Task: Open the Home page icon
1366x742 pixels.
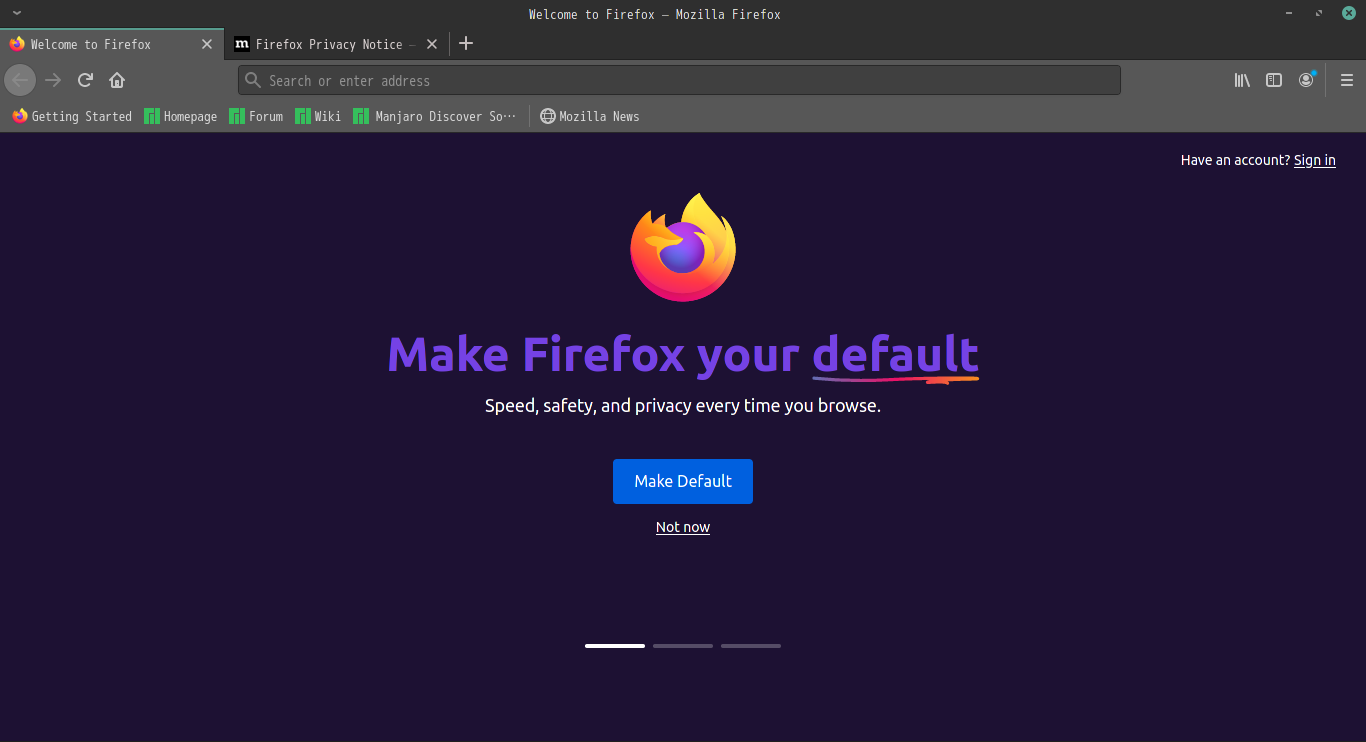Action: 117,80
